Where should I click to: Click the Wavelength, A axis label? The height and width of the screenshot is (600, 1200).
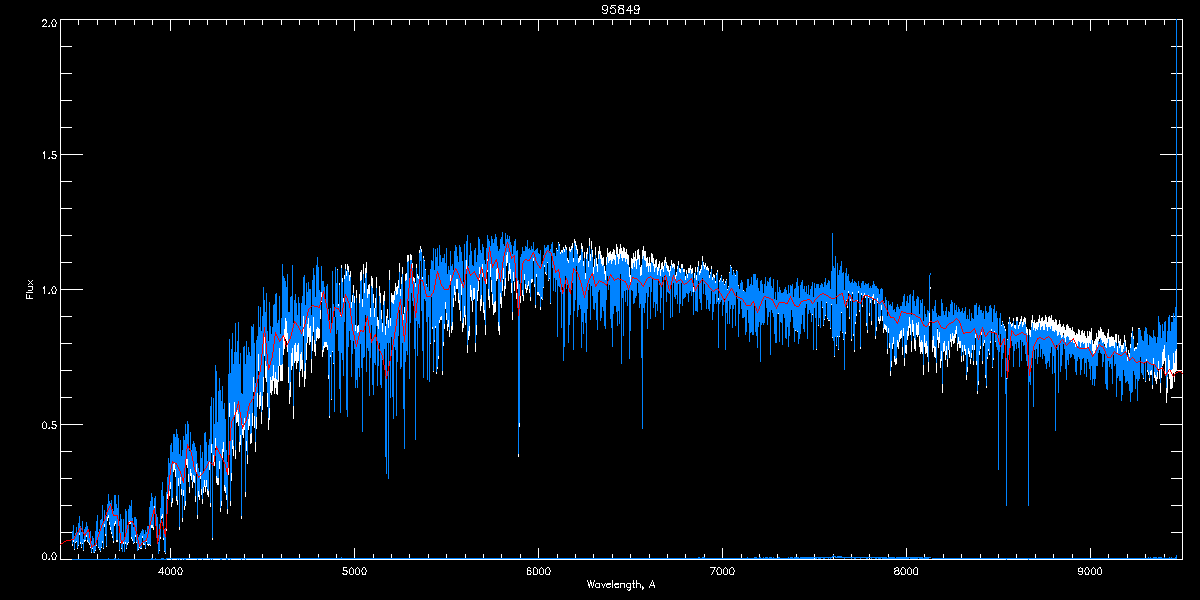click(x=621, y=584)
